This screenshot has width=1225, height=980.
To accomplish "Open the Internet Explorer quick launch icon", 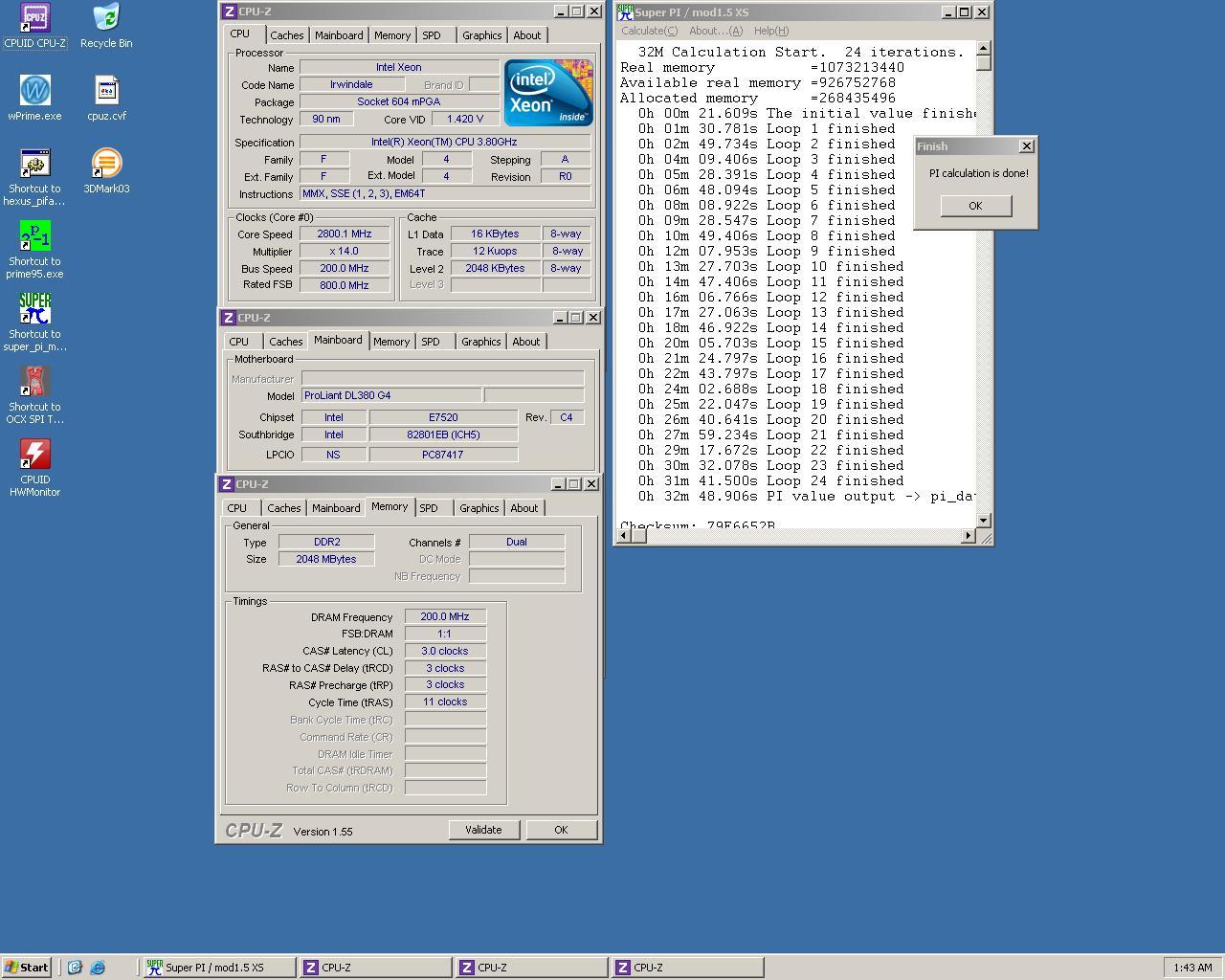I will [98, 968].
